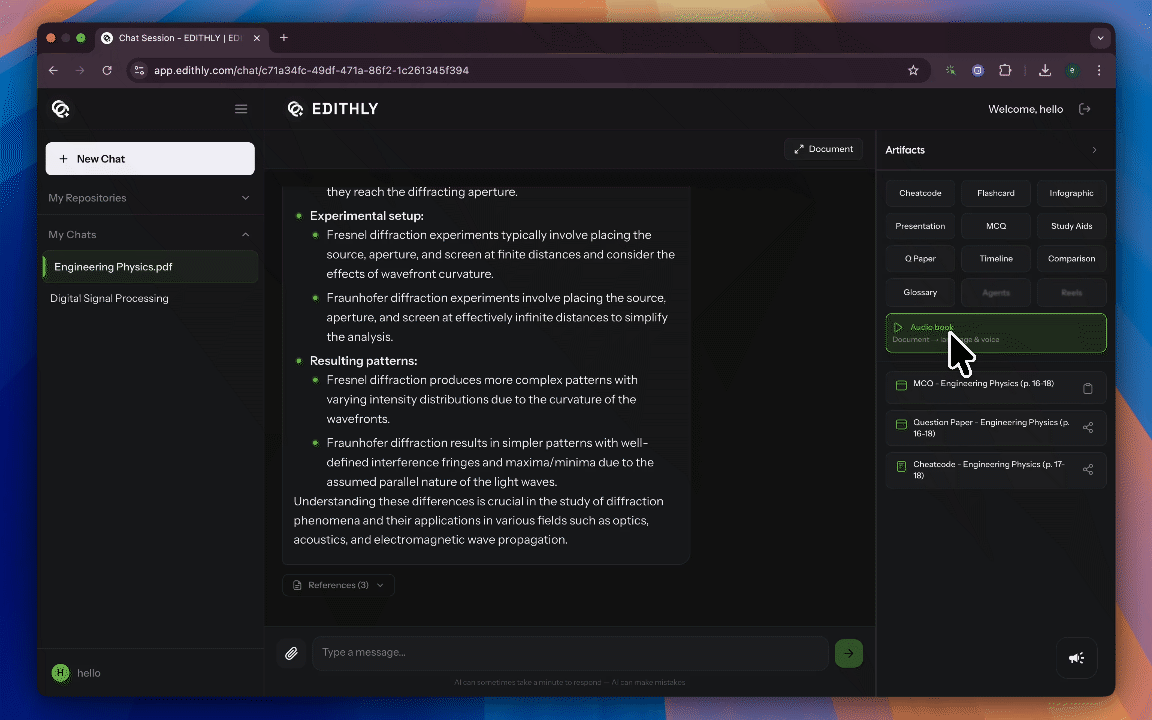Open browser extensions puzzle icon
The height and width of the screenshot is (720, 1152).
click(x=1005, y=71)
